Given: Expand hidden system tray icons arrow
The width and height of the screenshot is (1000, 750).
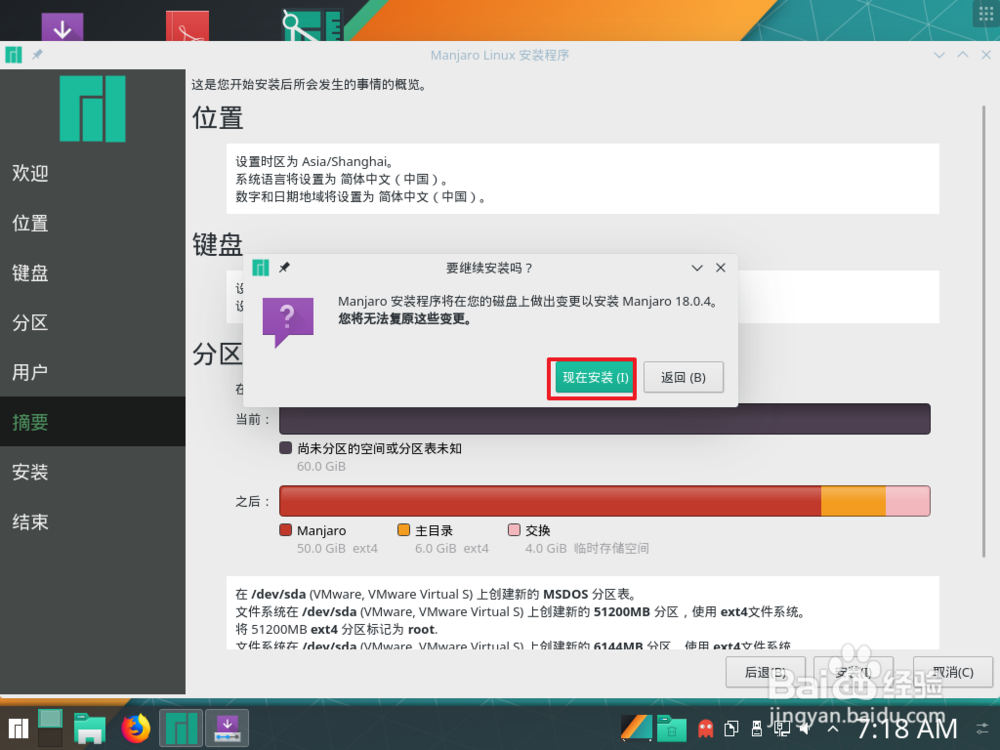Looking at the screenshot, I should pos(833,728).
